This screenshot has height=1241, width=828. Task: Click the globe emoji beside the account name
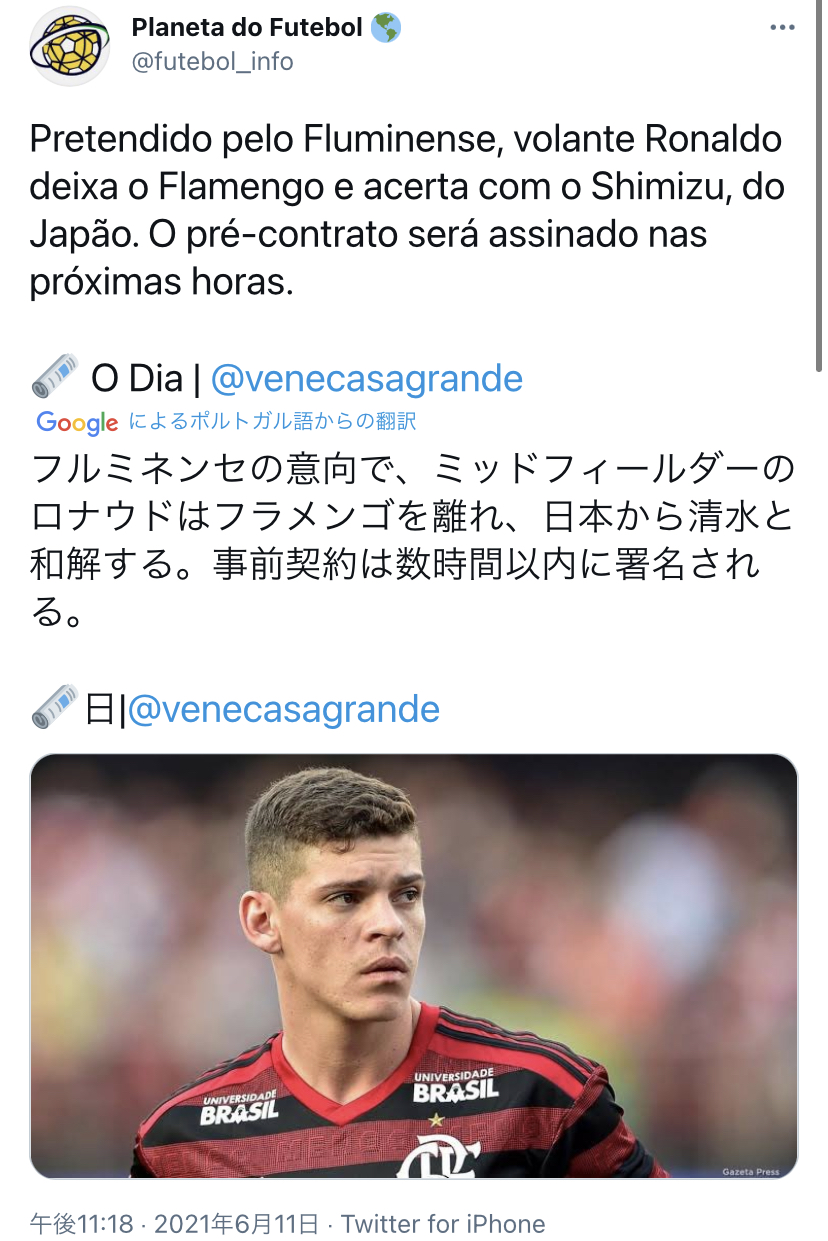click(x=385, y=28)
